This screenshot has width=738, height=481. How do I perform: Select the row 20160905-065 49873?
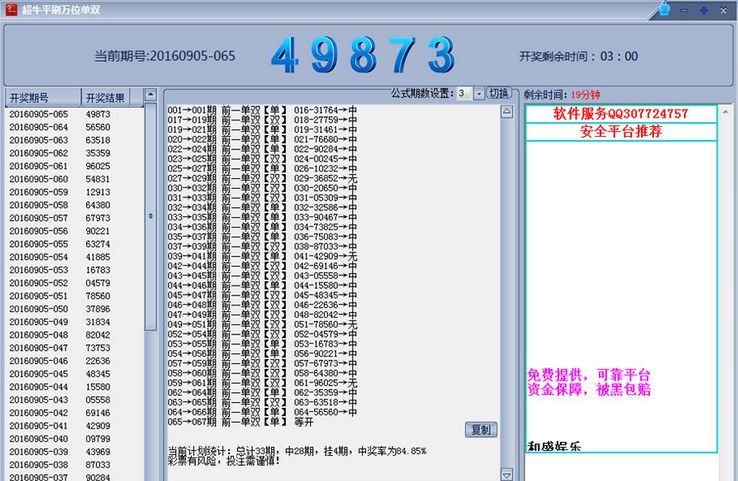pos(74,114)
